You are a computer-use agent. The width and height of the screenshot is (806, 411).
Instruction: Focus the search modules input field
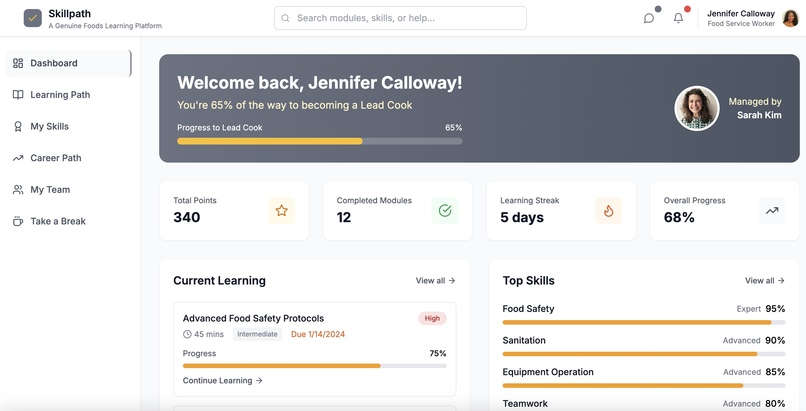(x=400, y=18)
